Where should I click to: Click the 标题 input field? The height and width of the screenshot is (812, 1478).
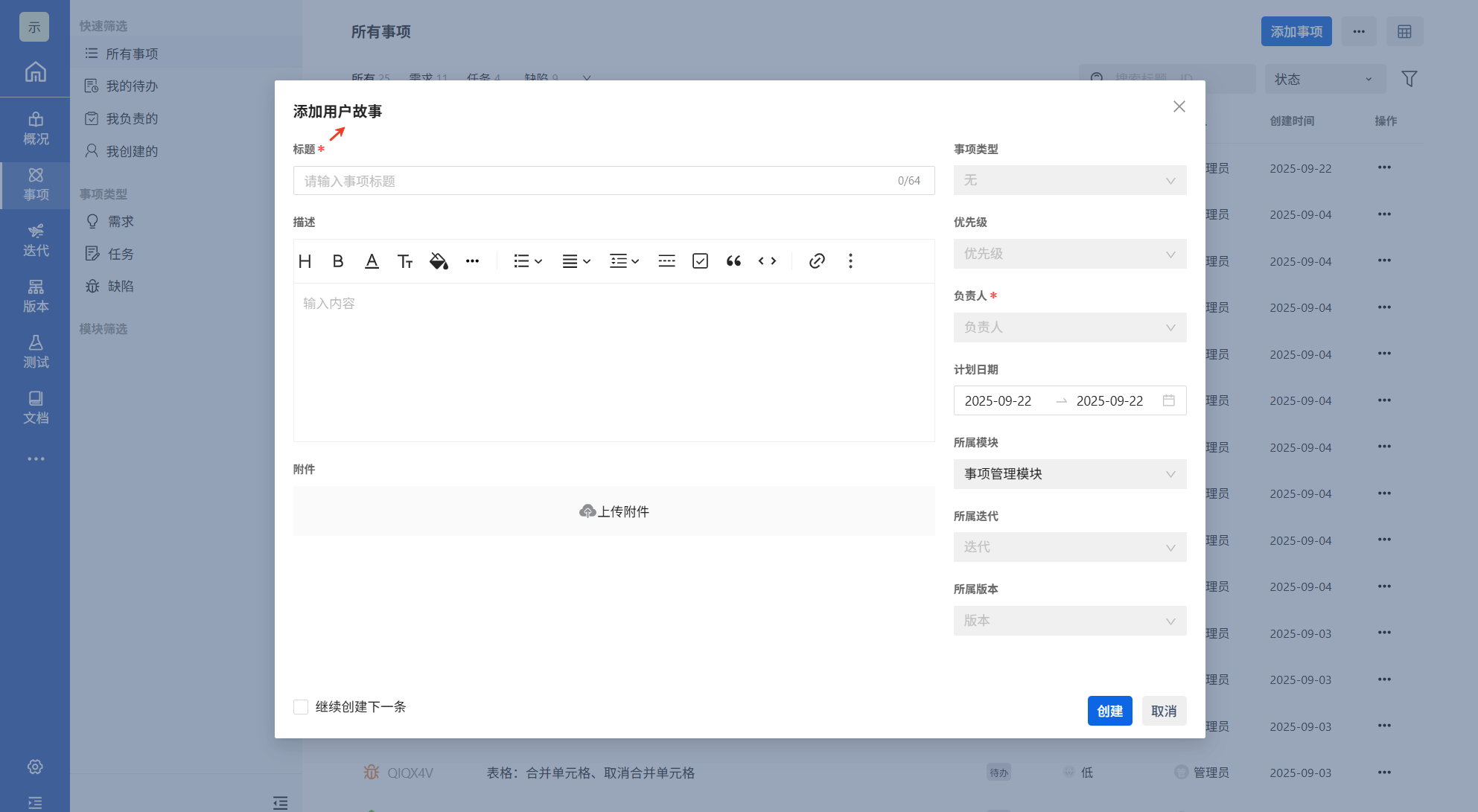pyautogui.click(x=596, y=181)
